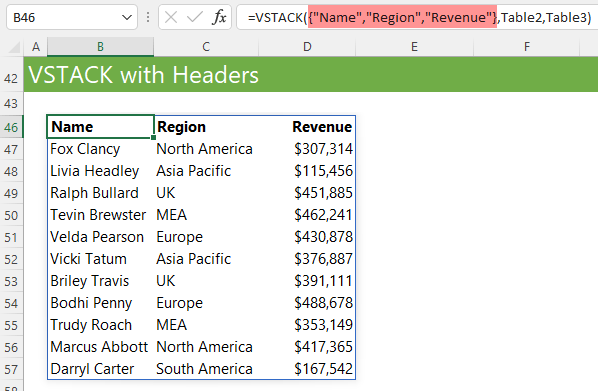This screenshot has width=598, height=391.
Task: Select 'South America' region cell
Action: click(206, 369)
